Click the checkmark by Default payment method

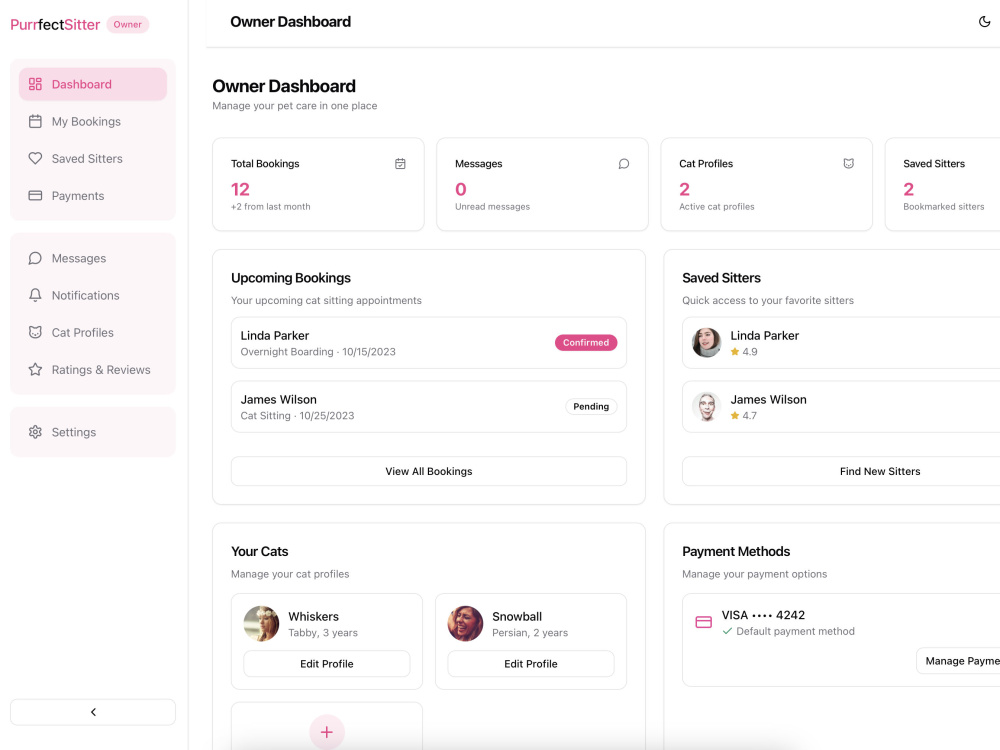727,631
